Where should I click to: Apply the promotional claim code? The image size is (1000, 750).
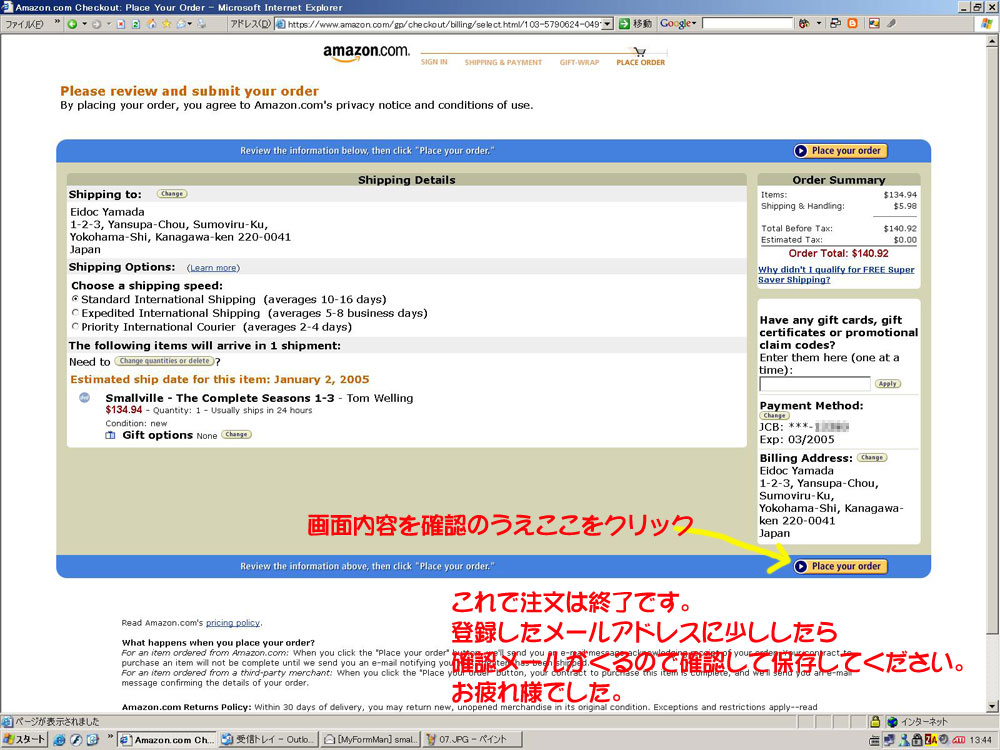click(x=888, y=384)
